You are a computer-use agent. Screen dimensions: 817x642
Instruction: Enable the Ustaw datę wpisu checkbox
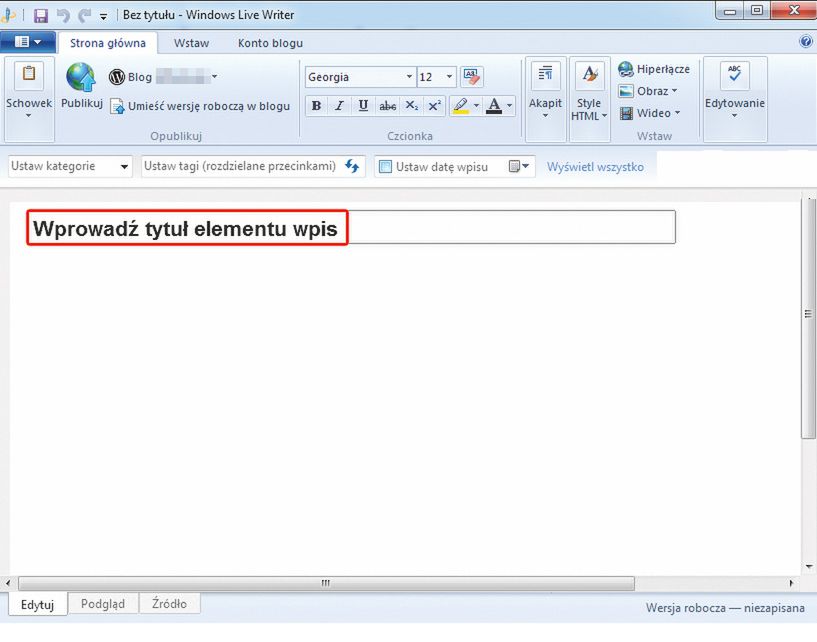tap(385, 167)
